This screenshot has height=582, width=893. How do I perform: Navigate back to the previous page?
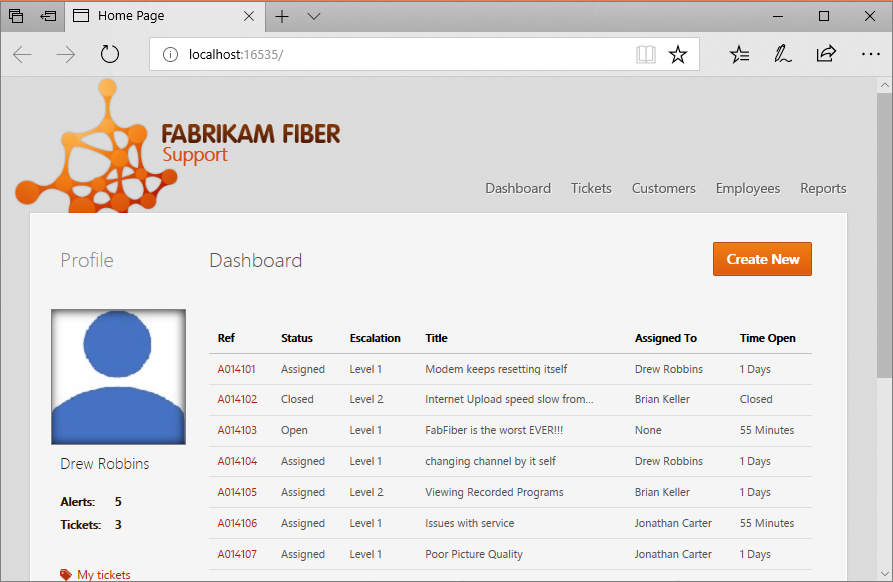coord(22,54)
